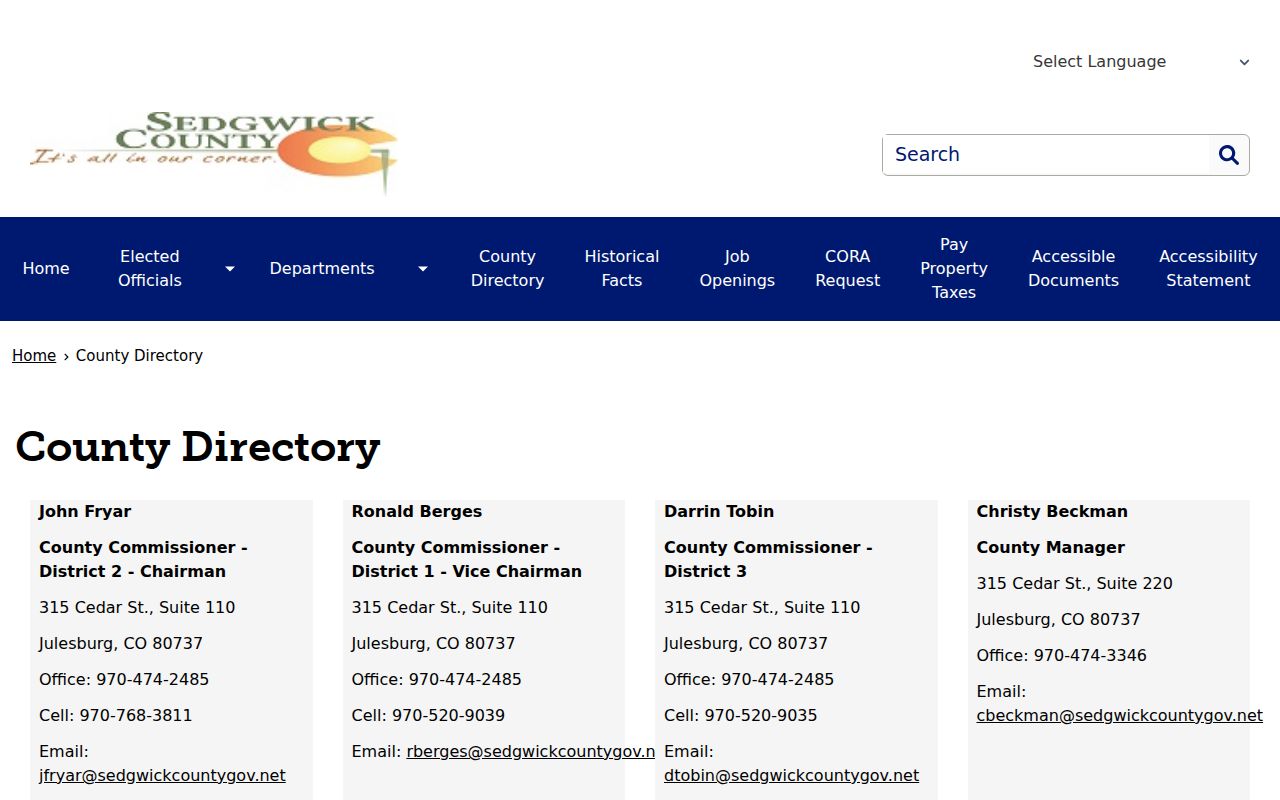Open the Select Language dropdown

pos(1140,62)
